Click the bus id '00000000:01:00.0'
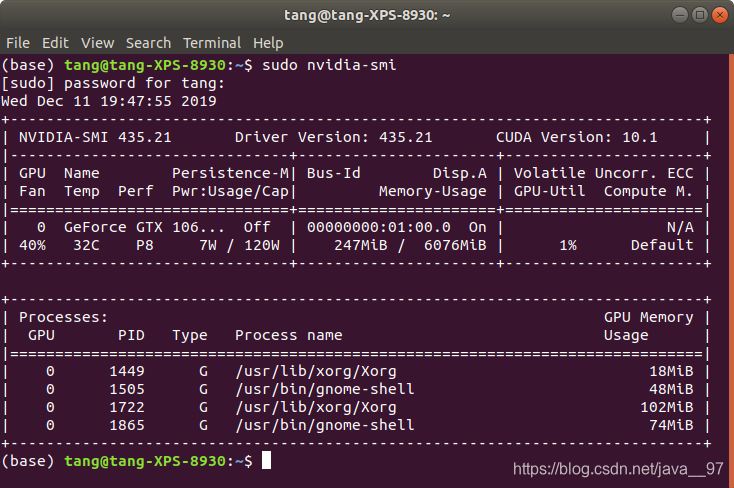Viewport: 734px width, 488px height. click(379, 227)
